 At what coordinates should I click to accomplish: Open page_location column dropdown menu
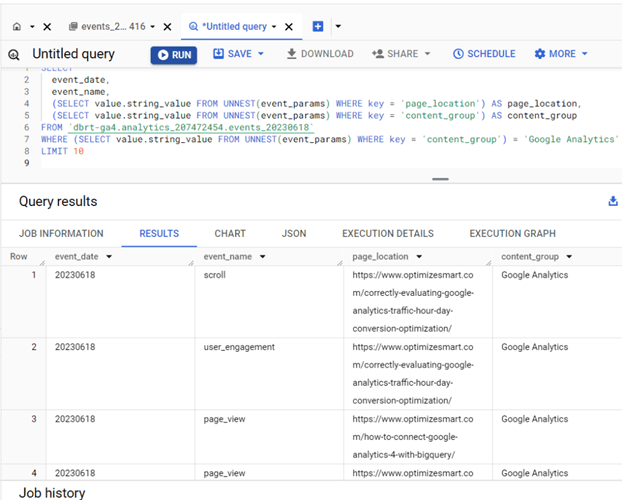pyautogui.click(x=419, y=257)
